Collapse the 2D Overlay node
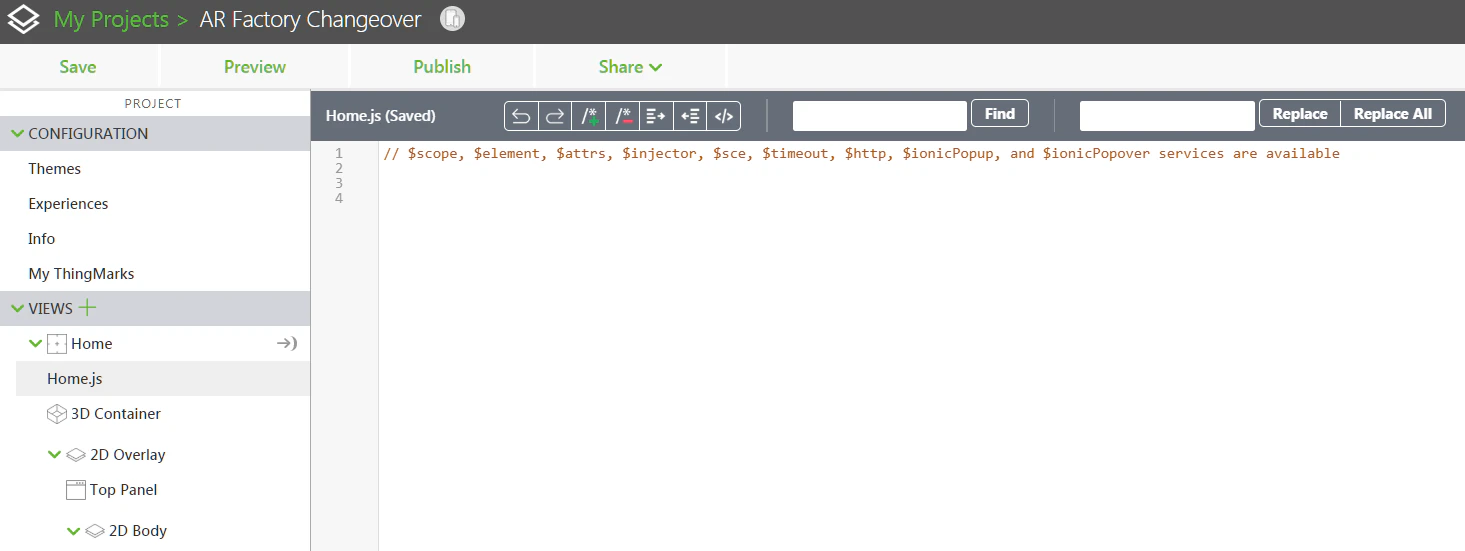1465x551 pixels. [x=54, y=455]
